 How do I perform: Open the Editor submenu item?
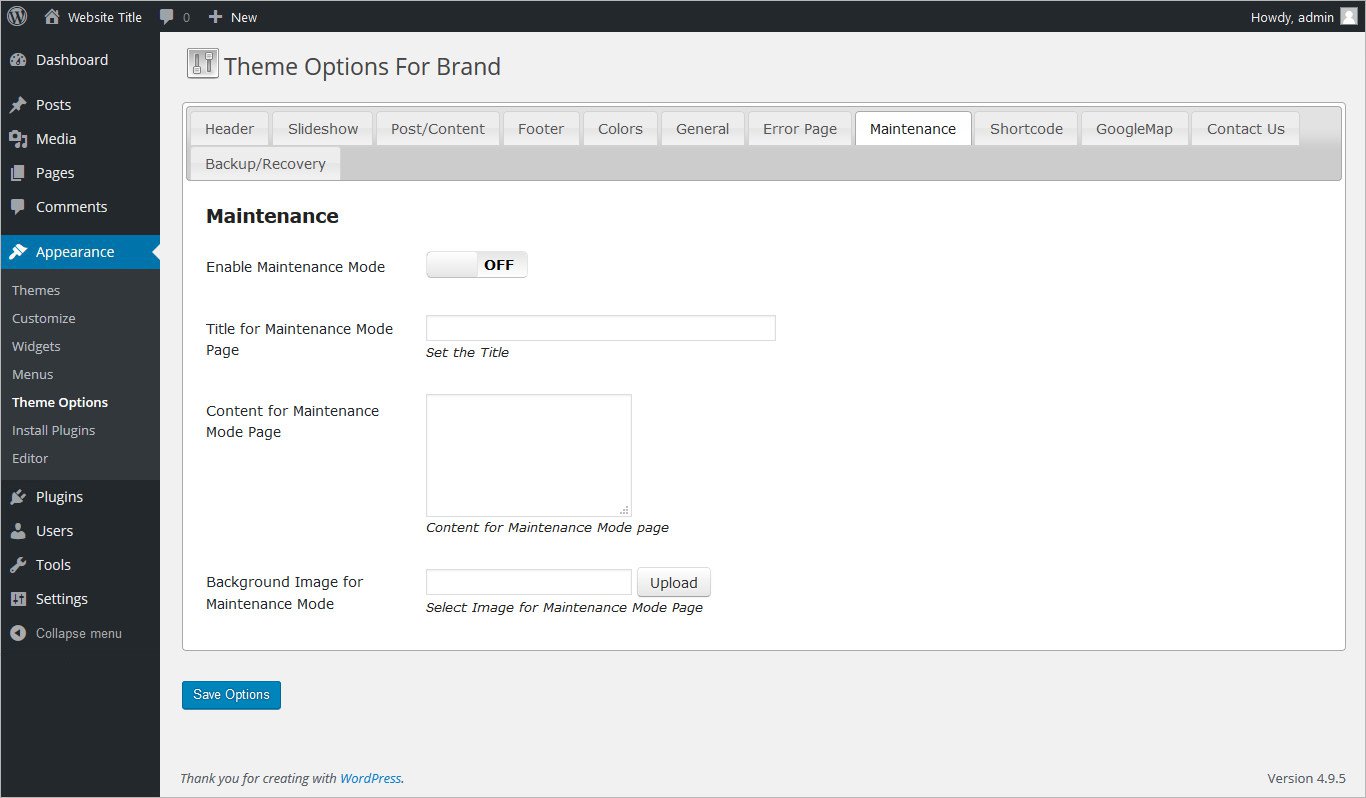tap(30, 458)
